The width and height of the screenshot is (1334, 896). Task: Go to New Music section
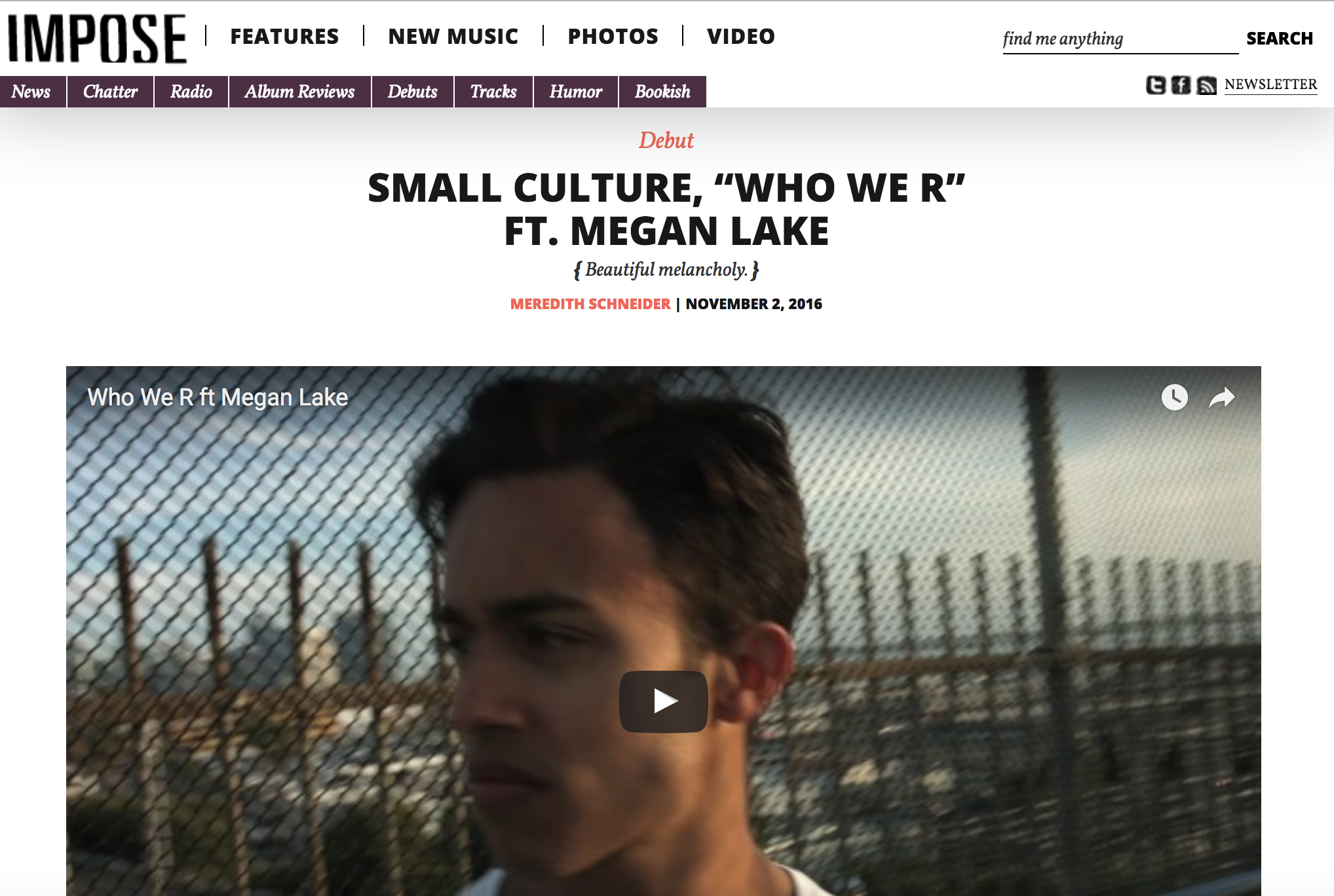(x=453, y=36)
